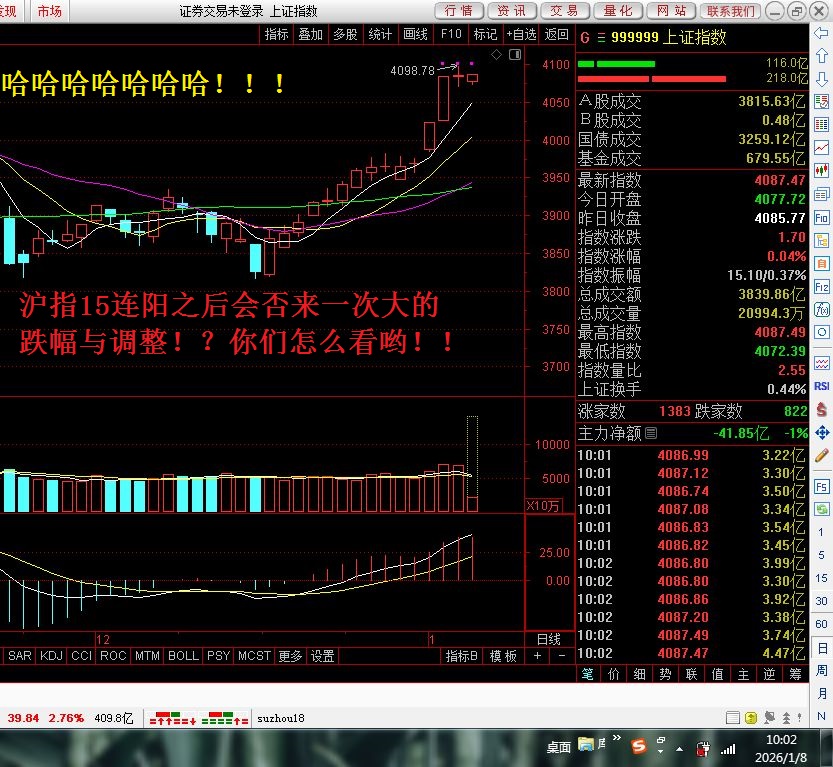Click the down arrow sidebar icon
833x767 pixels.
pyautogui.click(x=821, y=79)
